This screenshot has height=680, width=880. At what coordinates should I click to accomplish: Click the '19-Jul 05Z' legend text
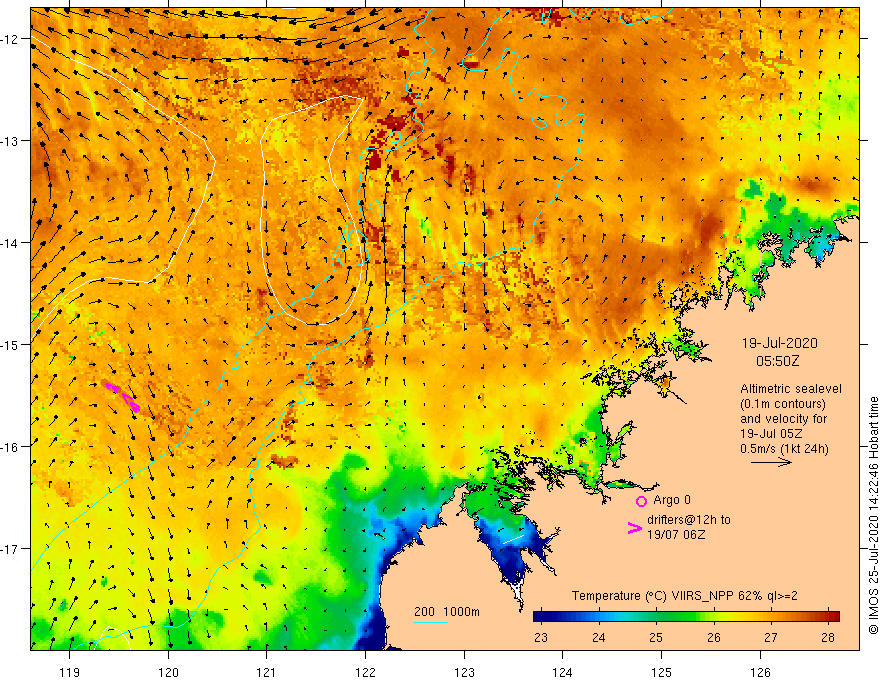pos(771,434)
